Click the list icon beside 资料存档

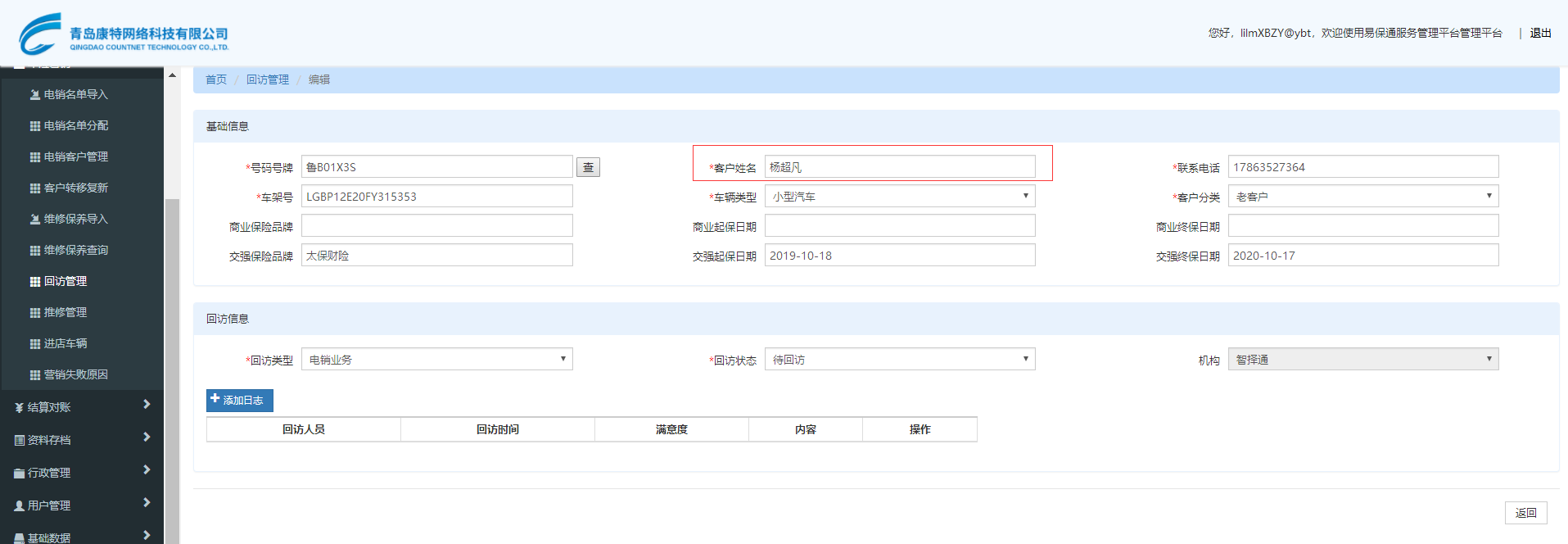point(19,440)
